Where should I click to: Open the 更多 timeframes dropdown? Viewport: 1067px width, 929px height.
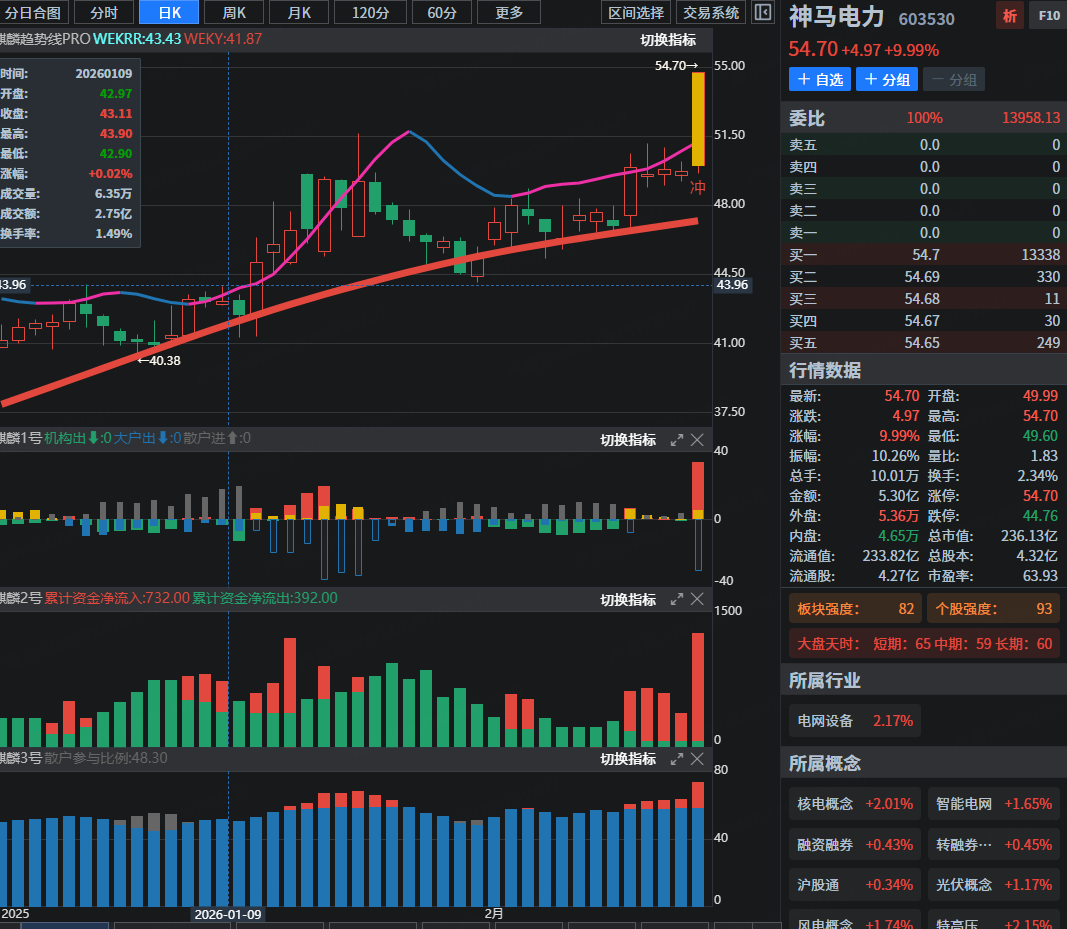tap(509, 13)
